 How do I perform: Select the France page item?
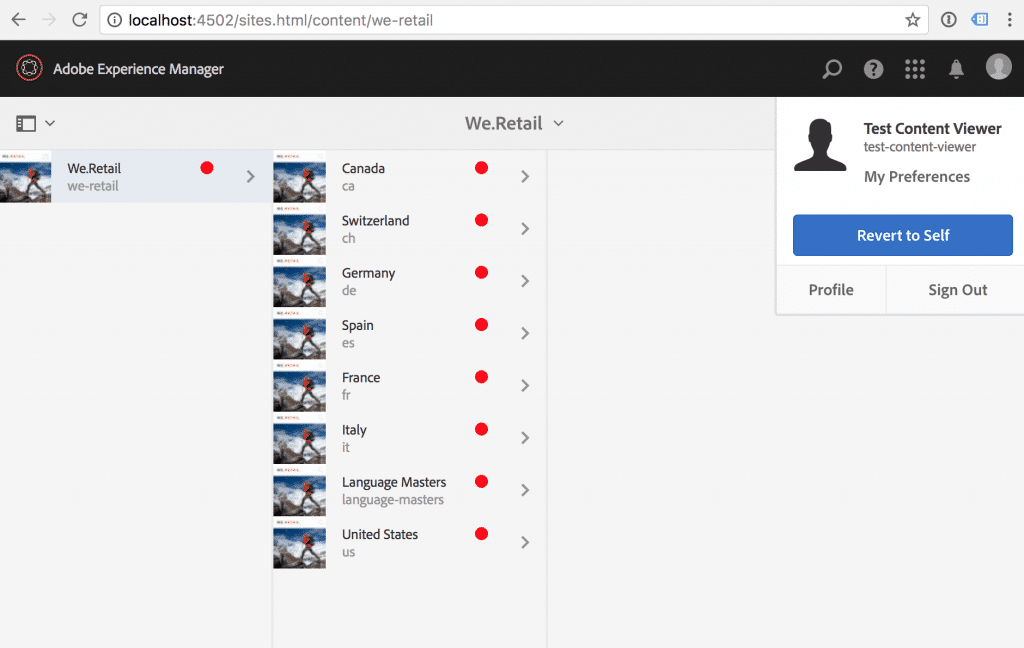pyautogui.click(x=409, y=385)
